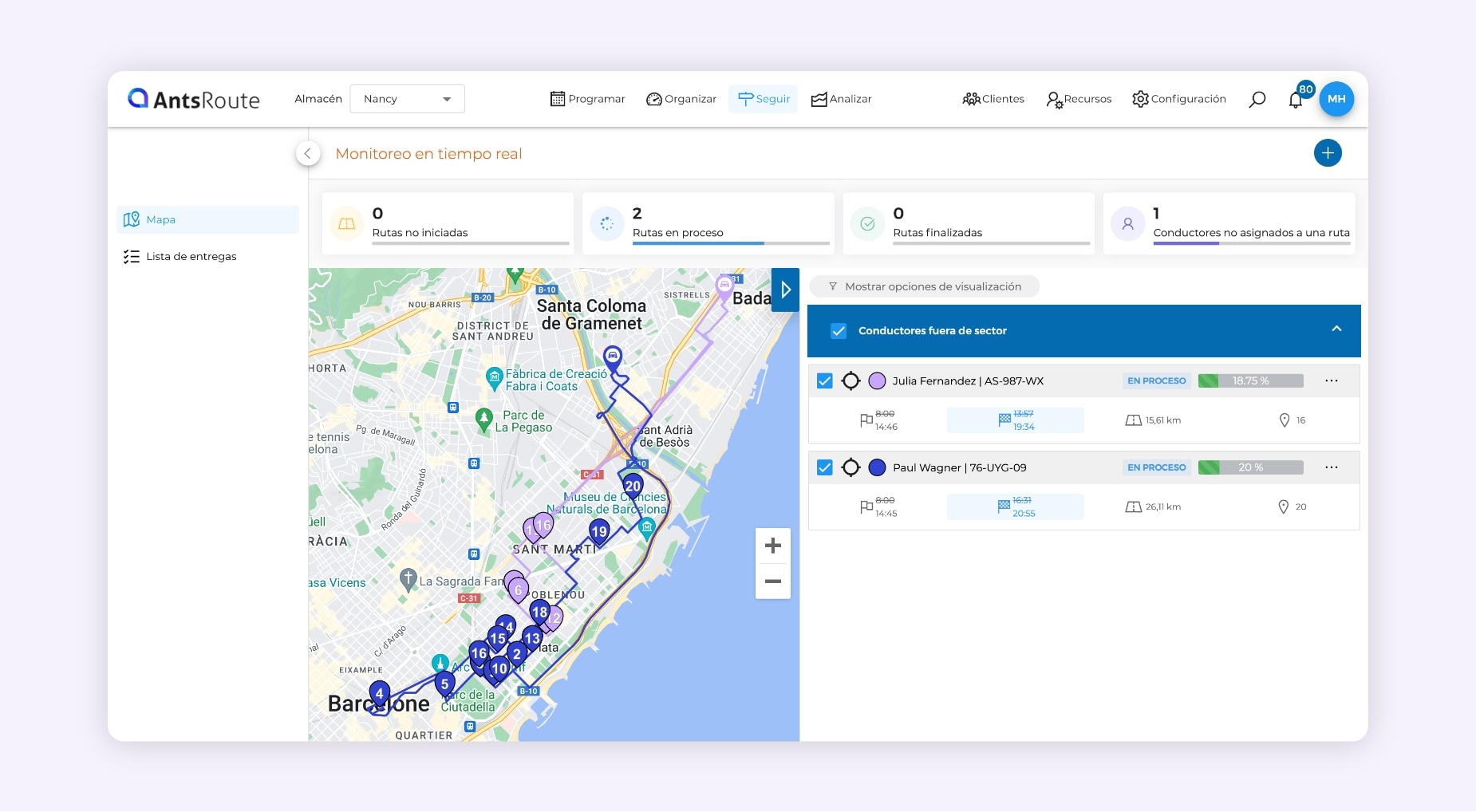
Task: Open Configuración settings
Action: point(1179,99)
